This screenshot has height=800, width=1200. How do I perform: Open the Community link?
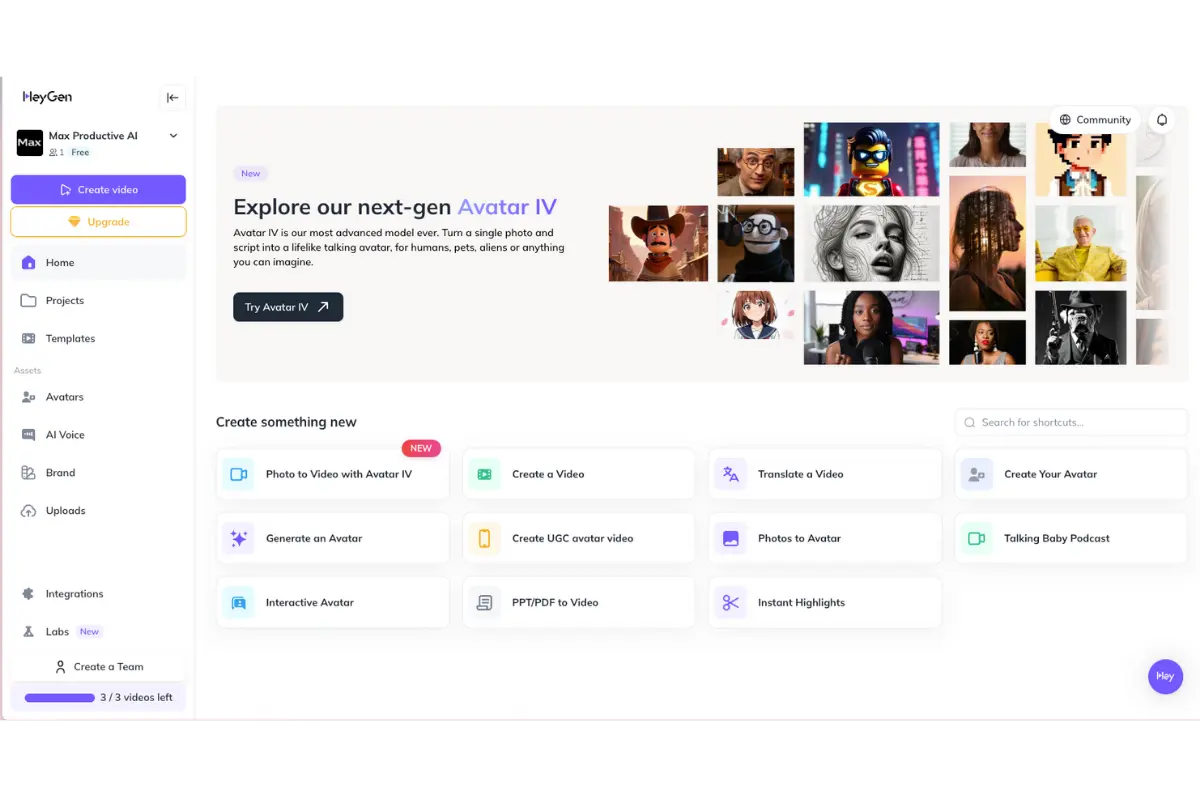(1094, 120)
